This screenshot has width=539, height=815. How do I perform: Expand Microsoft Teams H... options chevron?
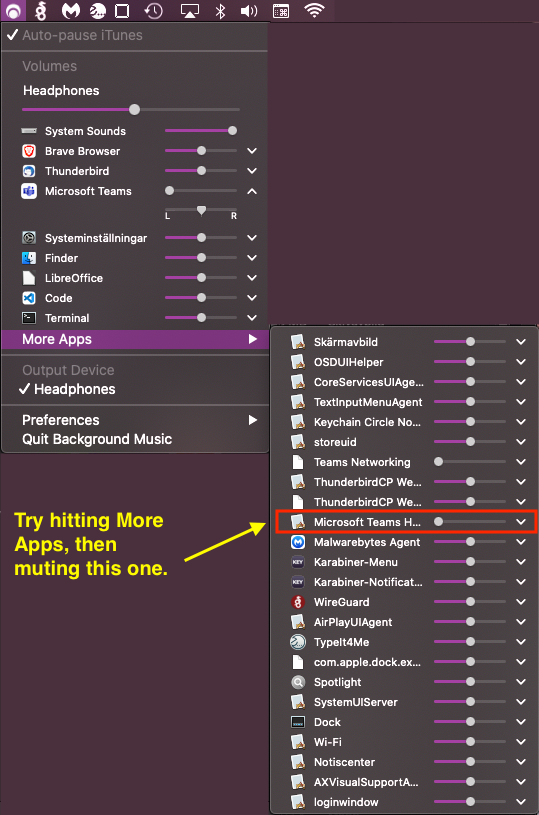(521, 522)
